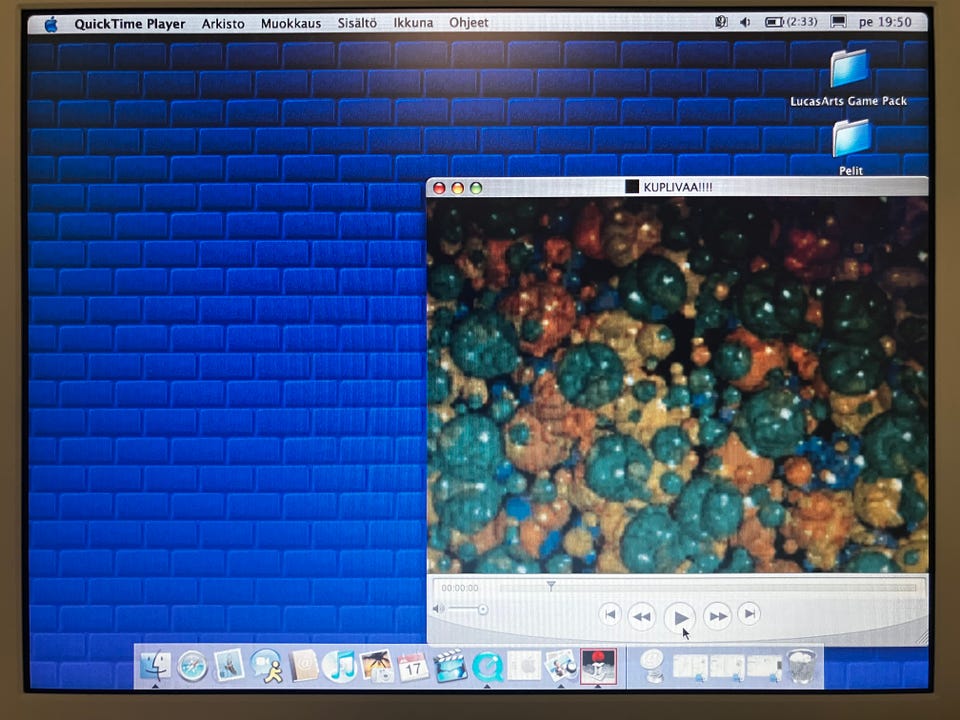Screen dimensions: 960x720
Task: Open the Sisältö menu
Action: coord(357,23)
